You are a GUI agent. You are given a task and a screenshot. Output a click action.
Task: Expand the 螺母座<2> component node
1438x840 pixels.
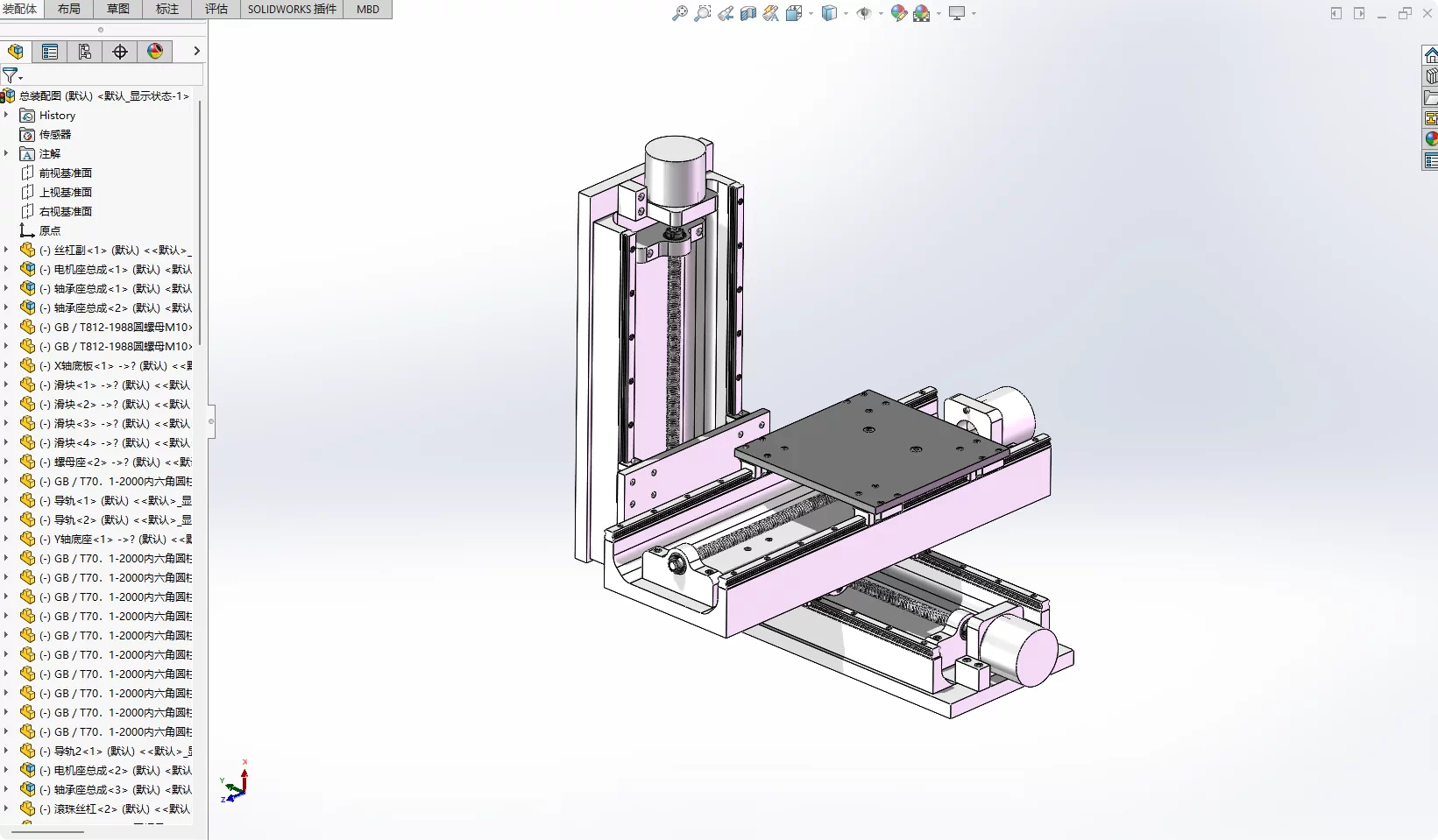(x=6, y=462)
